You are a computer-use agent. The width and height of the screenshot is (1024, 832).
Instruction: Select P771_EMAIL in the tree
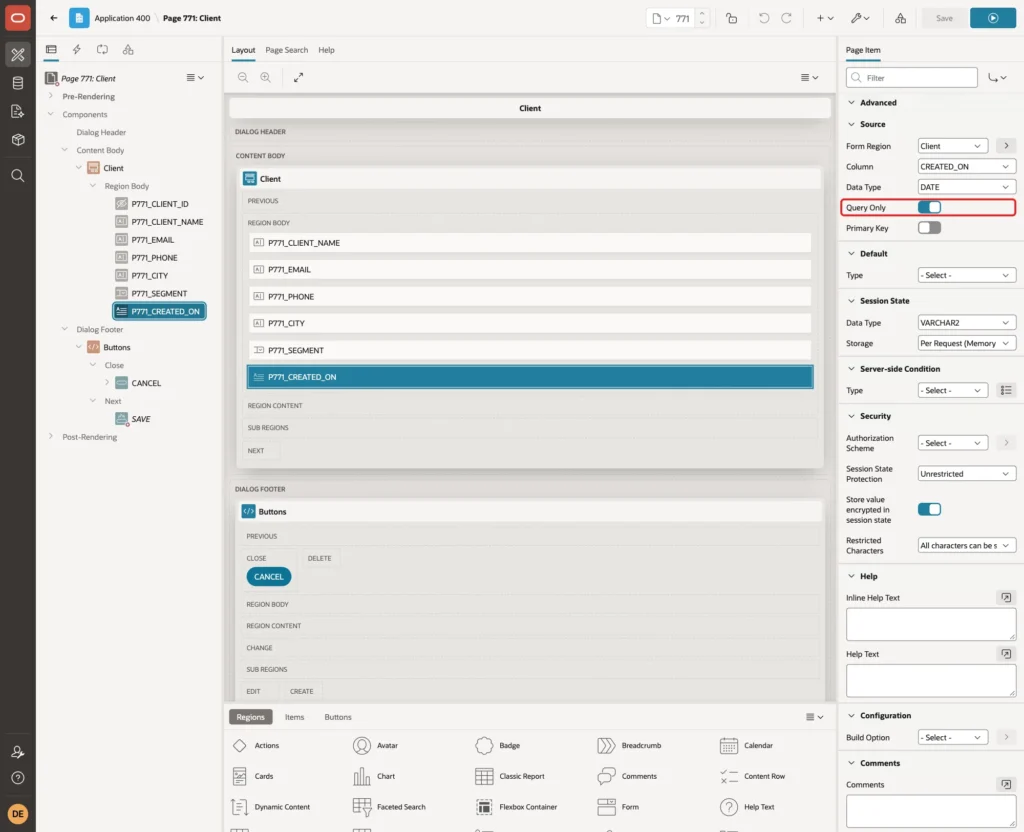point(153,240)
